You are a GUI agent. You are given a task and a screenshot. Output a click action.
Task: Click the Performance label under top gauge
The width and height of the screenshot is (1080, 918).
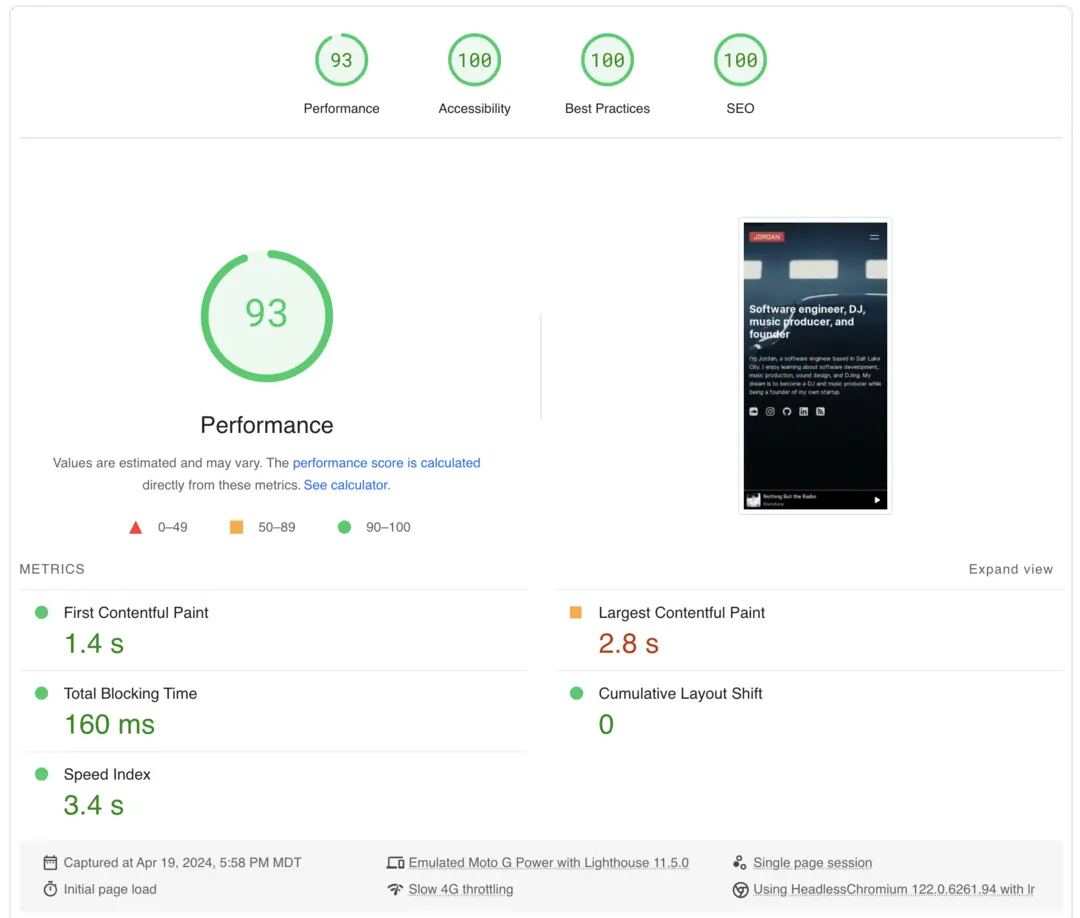pos(341,108)
